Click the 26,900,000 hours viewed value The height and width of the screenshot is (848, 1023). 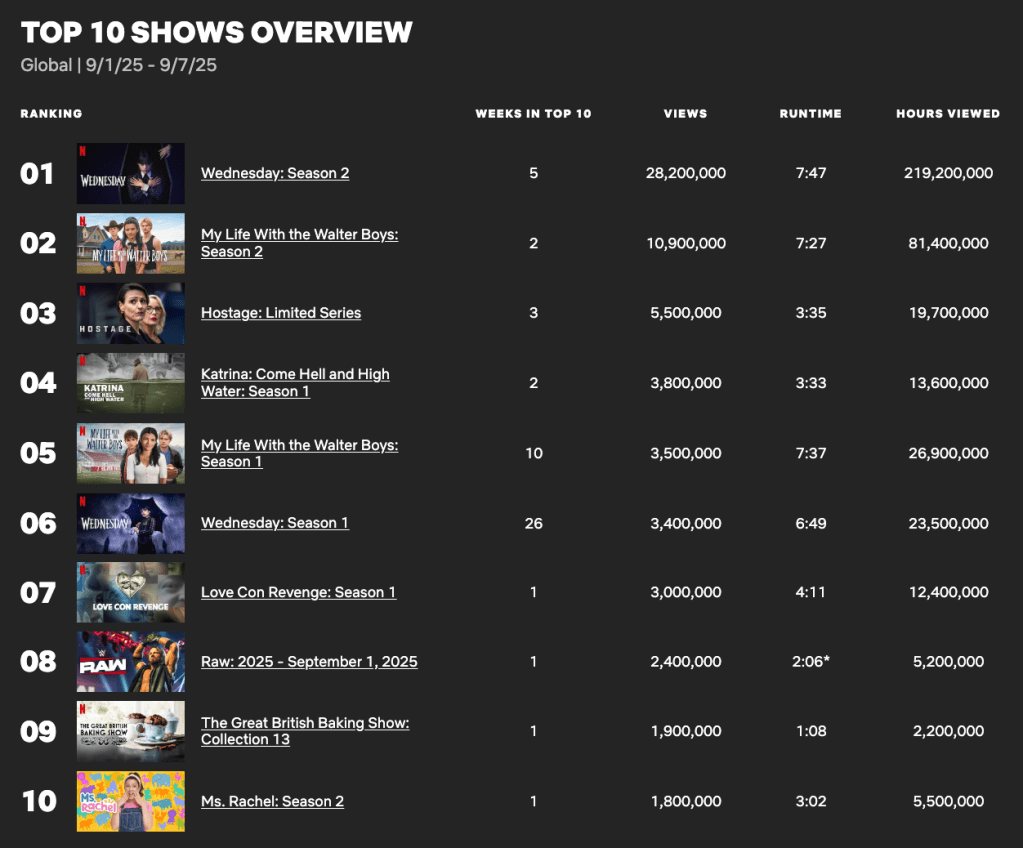[x=948, y=453]
